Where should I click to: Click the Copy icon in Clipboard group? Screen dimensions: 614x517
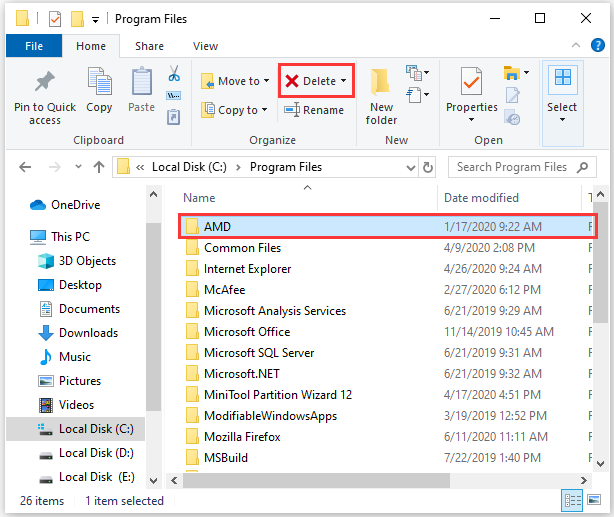coord(99,81)
